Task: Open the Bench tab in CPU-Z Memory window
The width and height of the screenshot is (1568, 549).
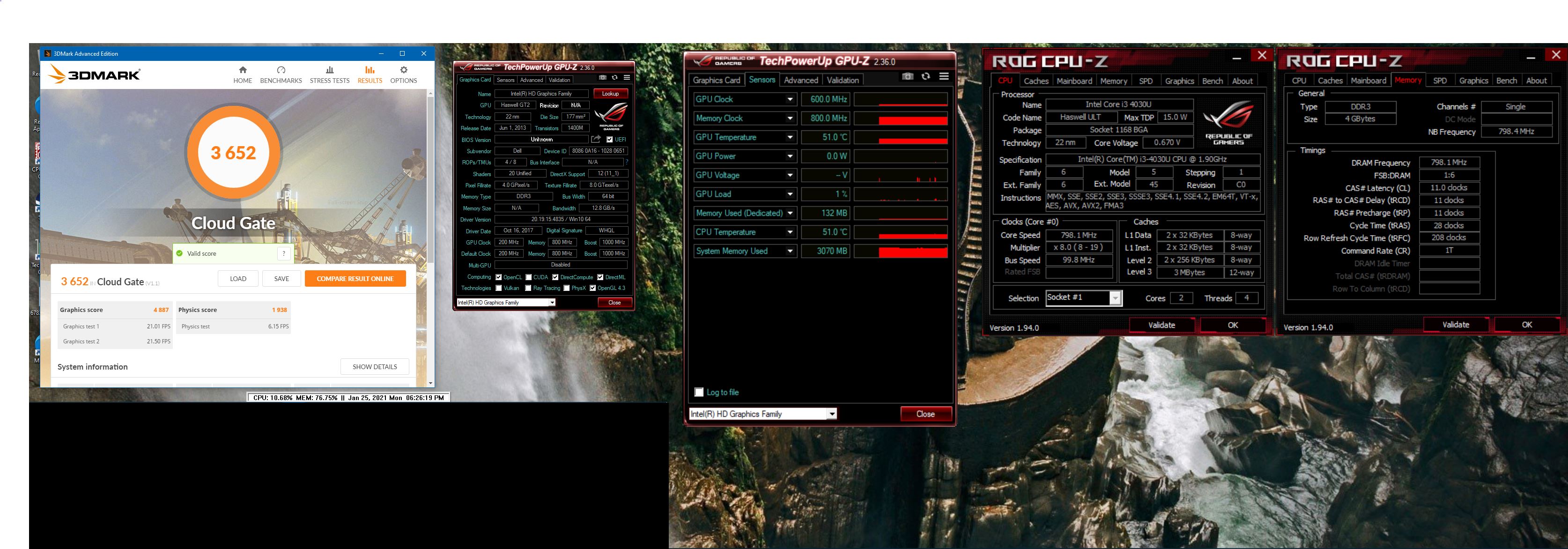Action: coord(1506,81)
